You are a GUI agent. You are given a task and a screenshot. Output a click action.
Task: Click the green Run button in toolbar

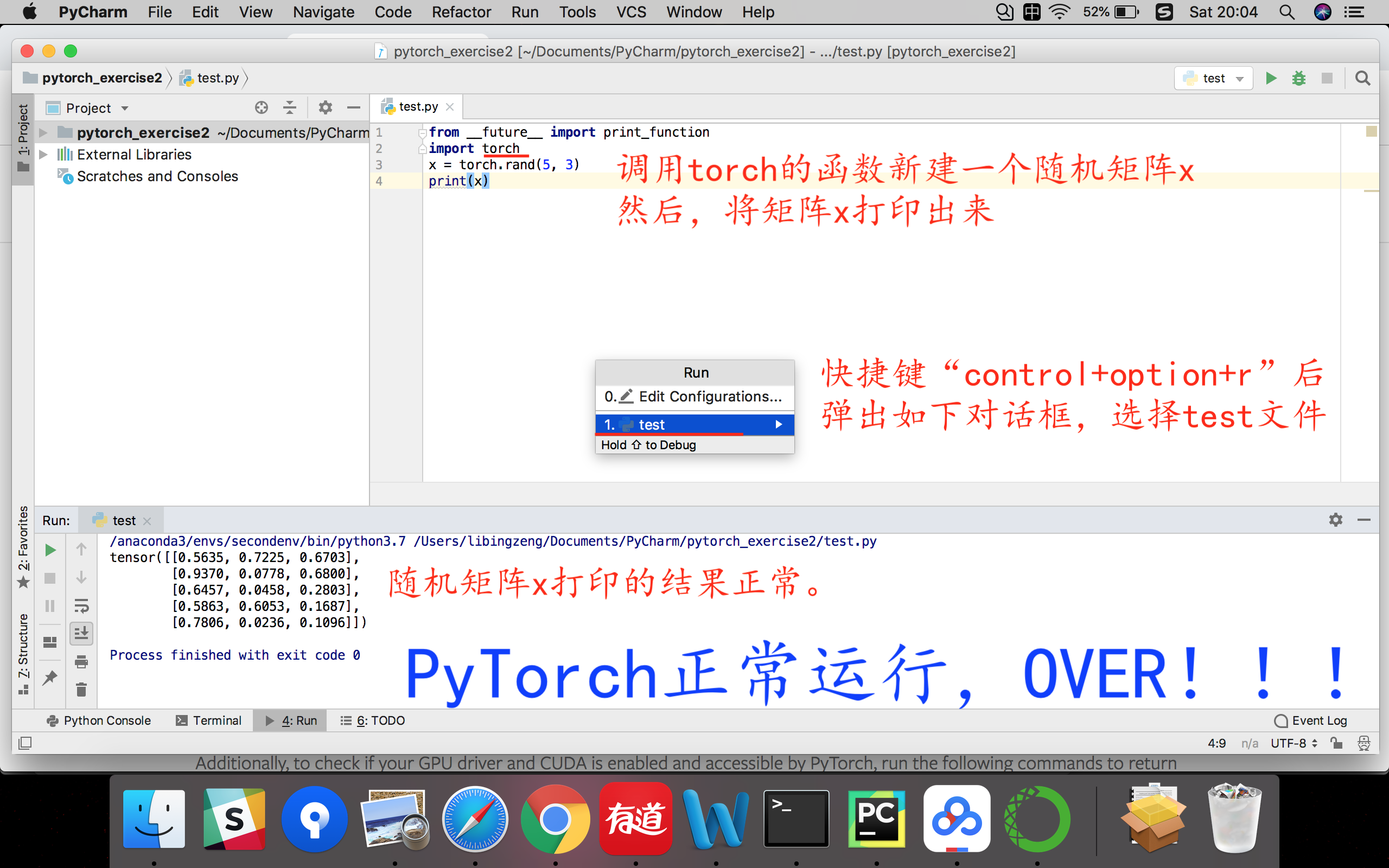tap(1271, 78)
